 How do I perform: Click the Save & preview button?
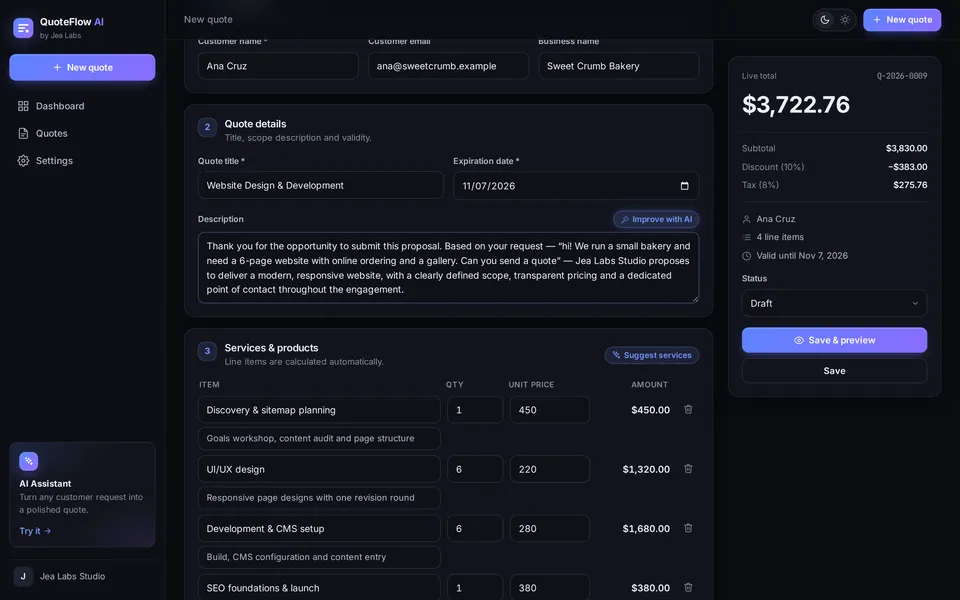click(834, 340)
